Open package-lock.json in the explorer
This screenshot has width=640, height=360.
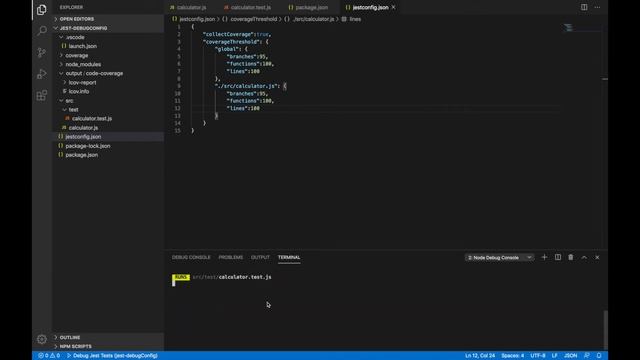click(108, 146)
